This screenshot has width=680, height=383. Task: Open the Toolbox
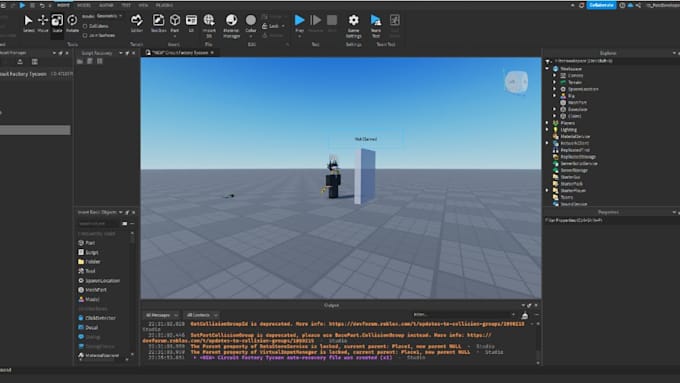pyautogui.click(x=158, y=24)
